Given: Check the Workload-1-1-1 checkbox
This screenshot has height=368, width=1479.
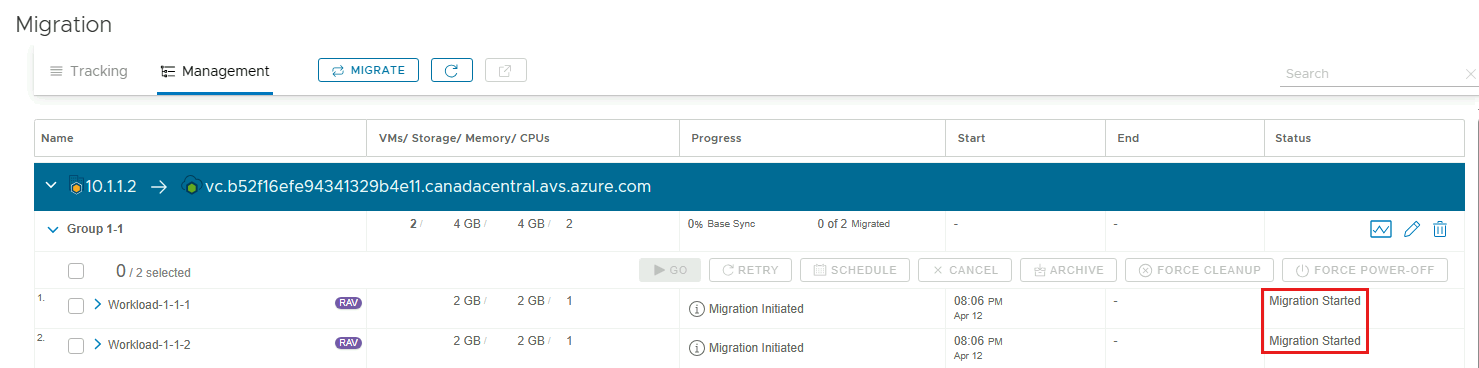Looking at the screenshot, I should [x=76, y=305].
